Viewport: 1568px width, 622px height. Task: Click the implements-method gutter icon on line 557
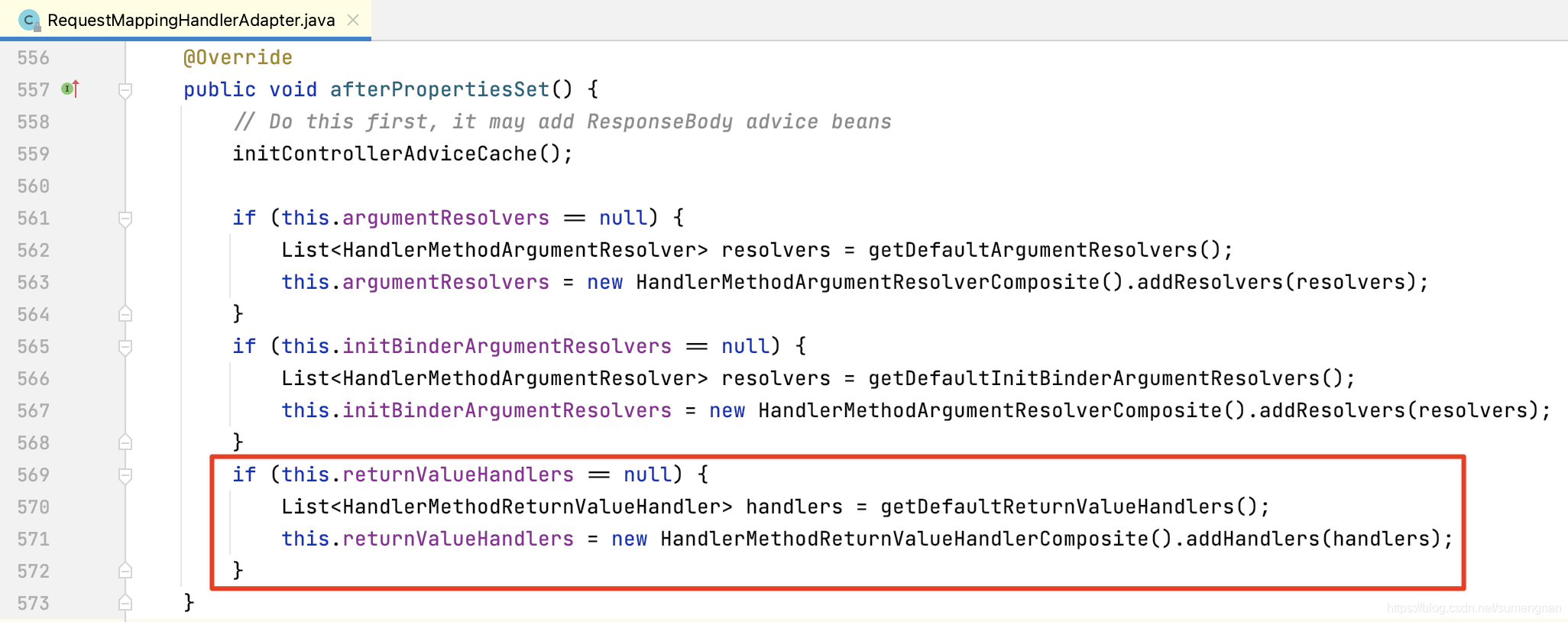(x=70, y=89)
